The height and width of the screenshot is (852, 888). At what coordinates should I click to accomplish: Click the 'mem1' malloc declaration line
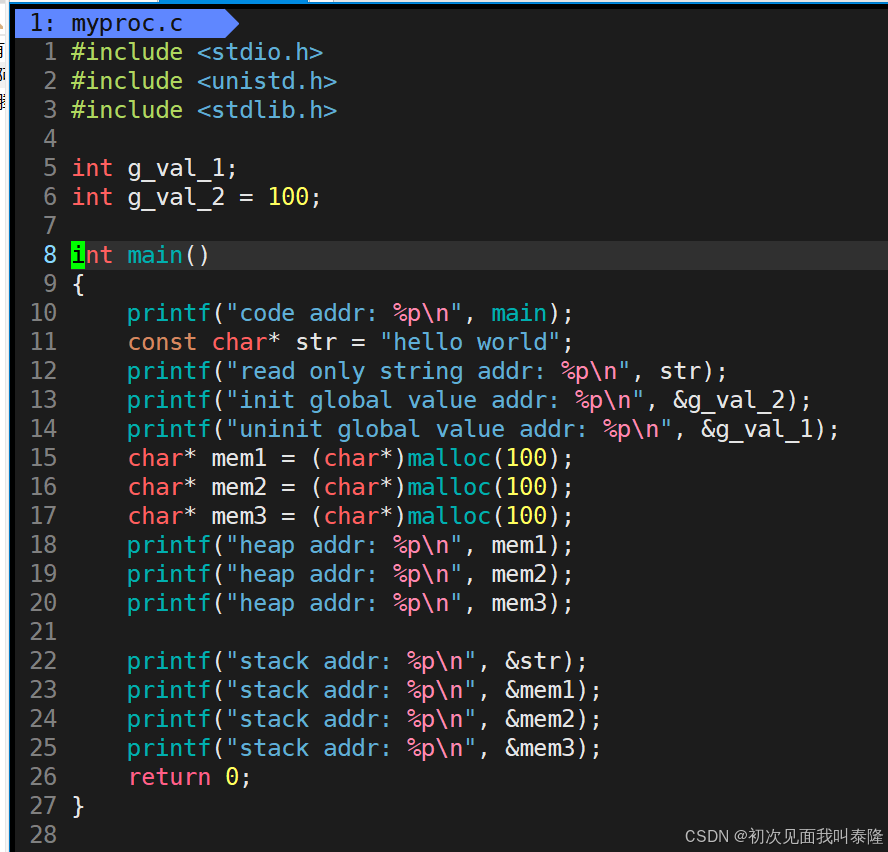[x=350, y=458]
